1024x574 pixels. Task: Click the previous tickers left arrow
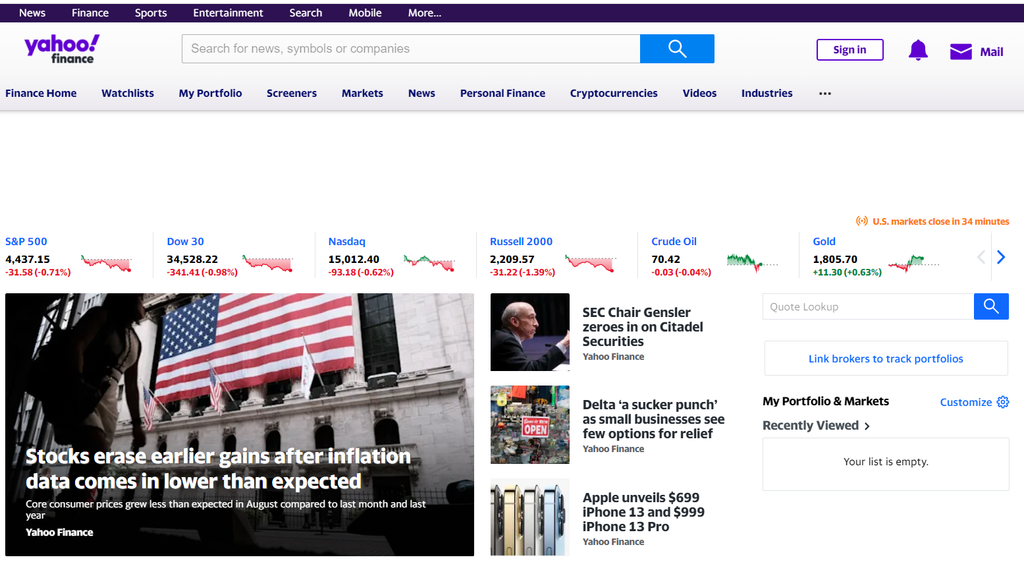click(x=981, y=257)
